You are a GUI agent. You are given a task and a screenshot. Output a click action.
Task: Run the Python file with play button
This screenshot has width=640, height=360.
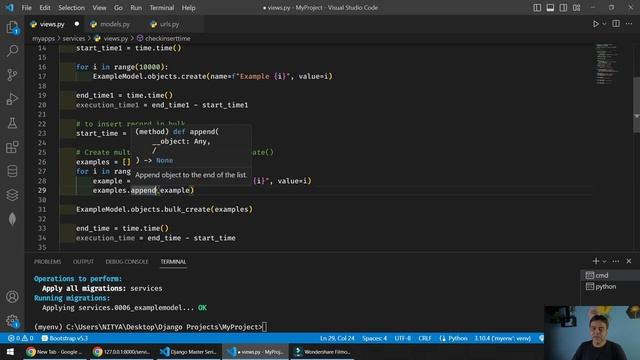596,24
